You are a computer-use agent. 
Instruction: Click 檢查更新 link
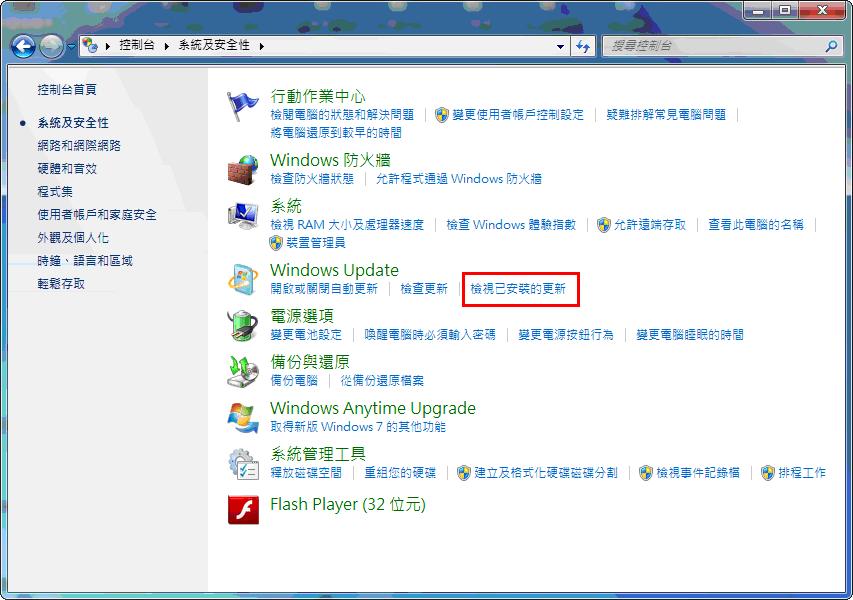(x=424, y=289)
